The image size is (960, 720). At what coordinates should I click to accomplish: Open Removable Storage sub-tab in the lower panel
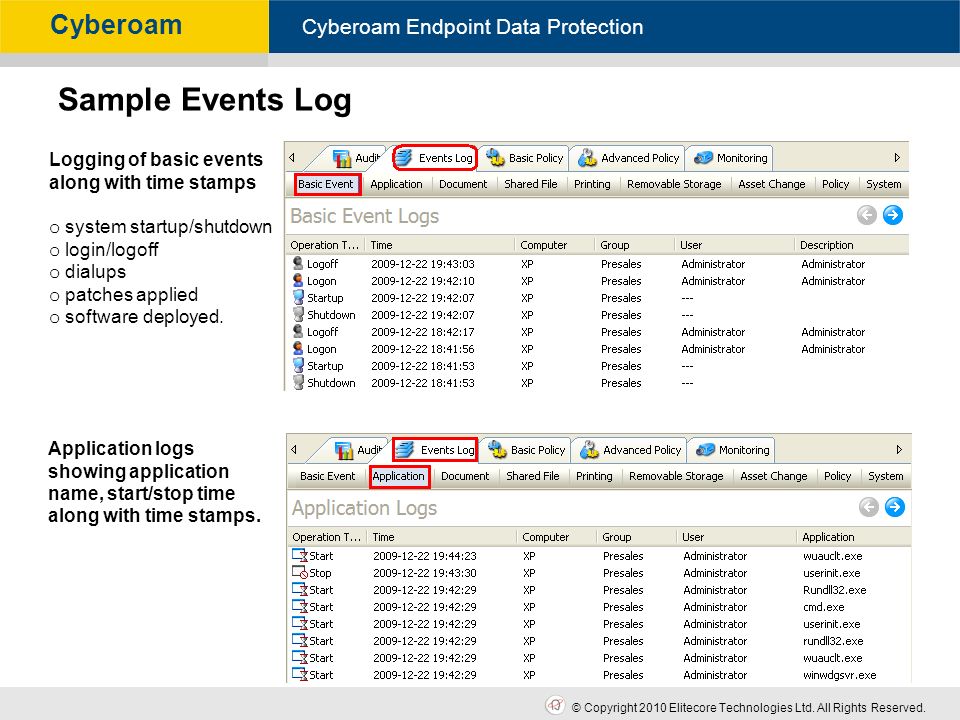pos(676,476)
